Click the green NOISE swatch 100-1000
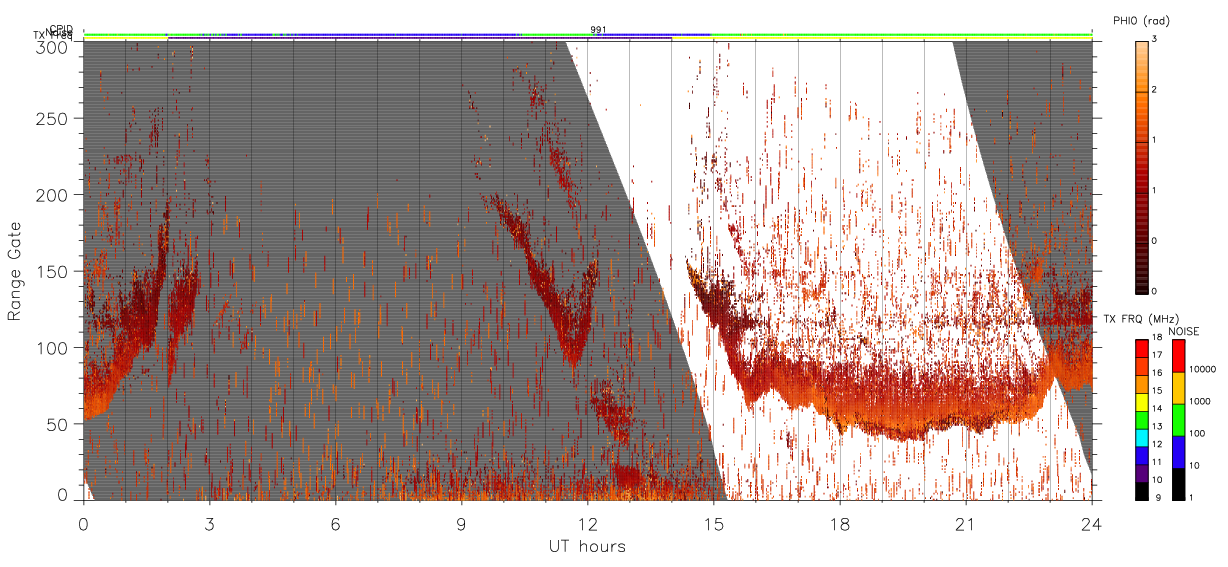Viewport: 1228px width, 567px height. pyautogui.click(x=1178, y=420)
